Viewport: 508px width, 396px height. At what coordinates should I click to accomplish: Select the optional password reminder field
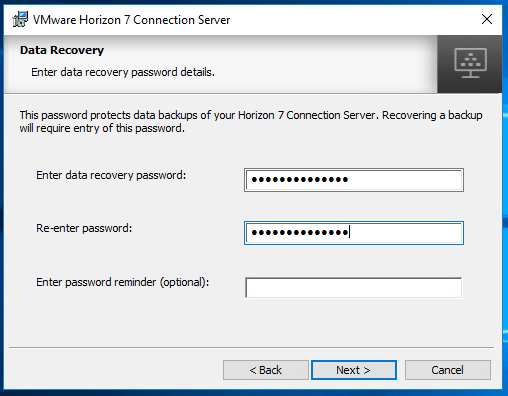click(x=354, y=287)
